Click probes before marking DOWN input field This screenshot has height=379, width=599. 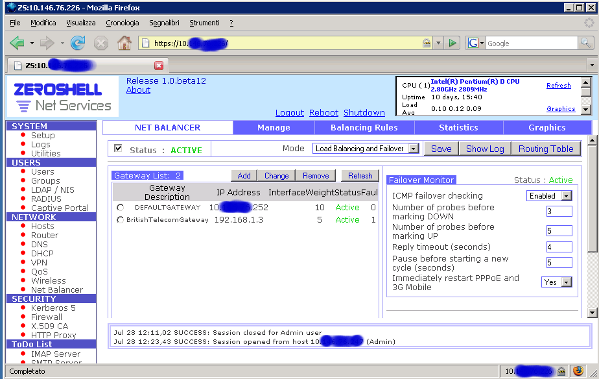[559, 211]
